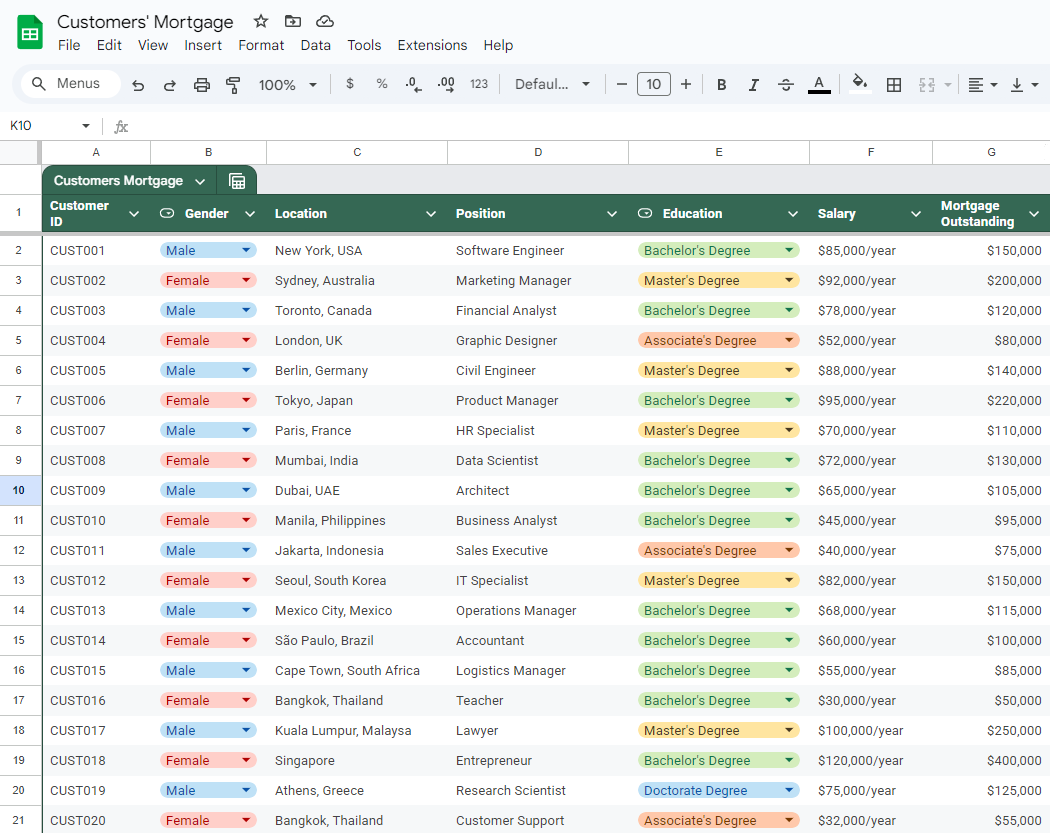
Task: Expand the Education column header dropdown
Action: pyautogui.click(x=792, y=214)
